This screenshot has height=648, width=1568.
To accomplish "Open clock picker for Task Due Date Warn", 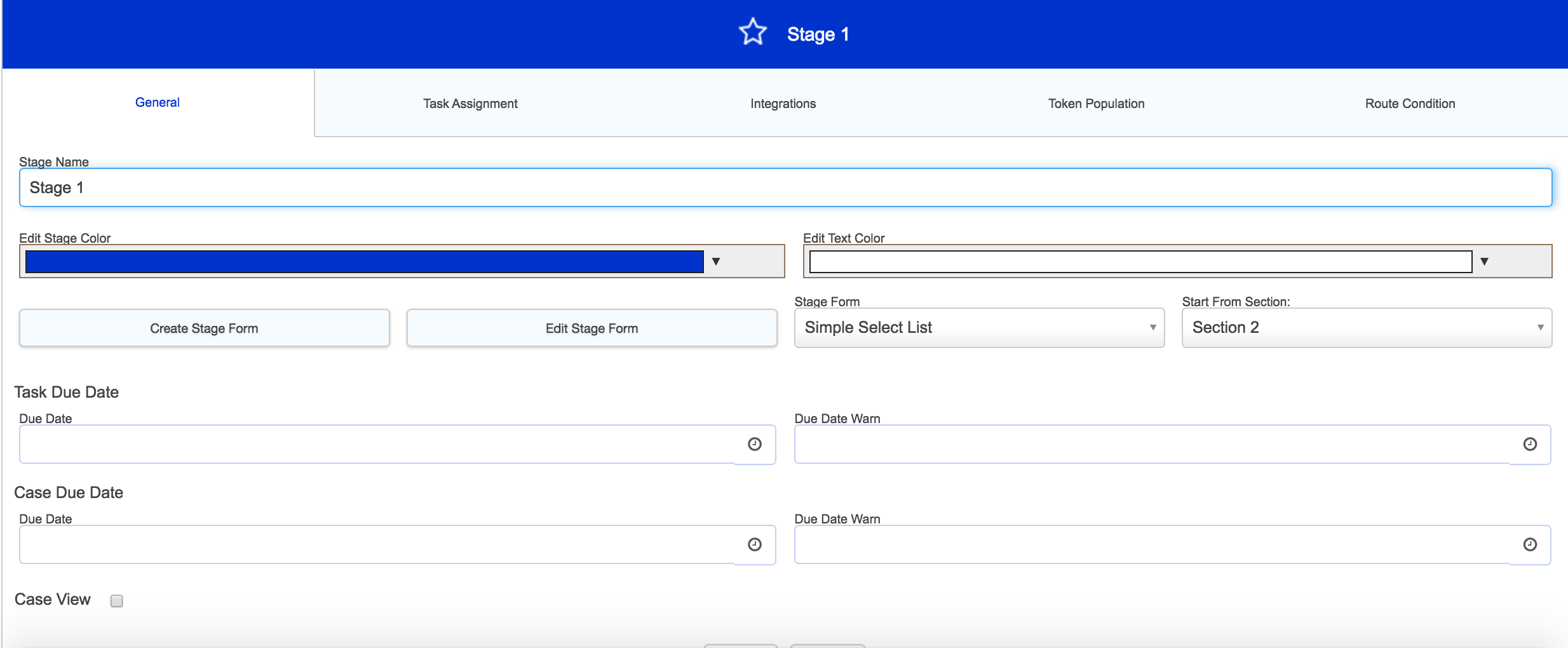I will coord(1530,444).
